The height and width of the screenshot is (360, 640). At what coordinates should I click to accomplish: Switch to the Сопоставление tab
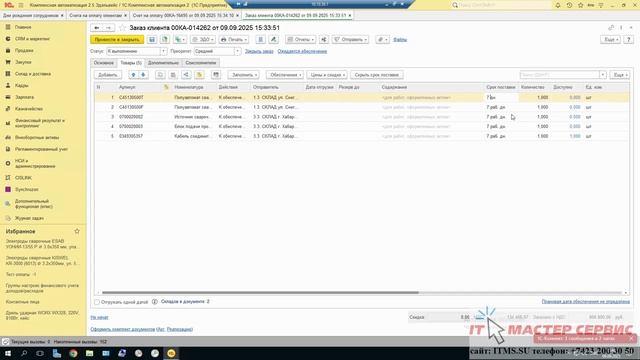[200, 63]
